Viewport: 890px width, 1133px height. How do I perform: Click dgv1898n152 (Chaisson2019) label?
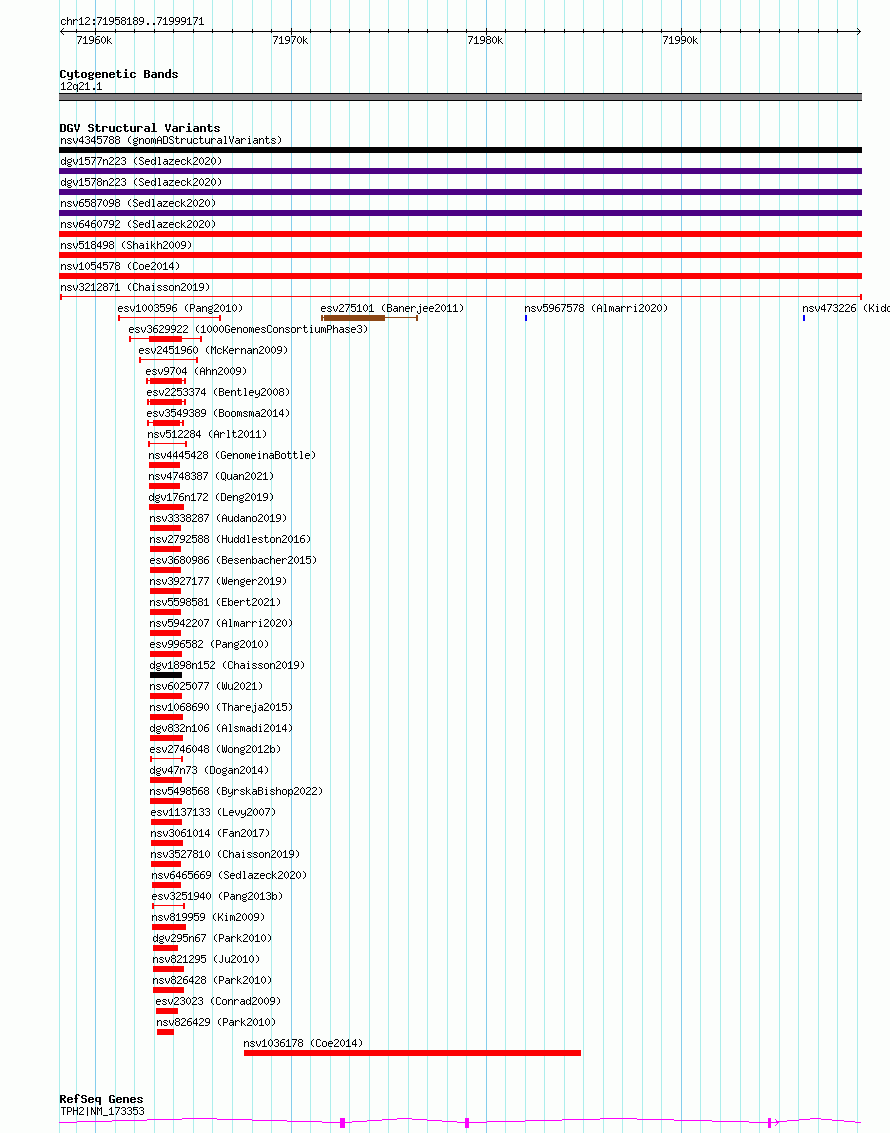pos(228,664)
